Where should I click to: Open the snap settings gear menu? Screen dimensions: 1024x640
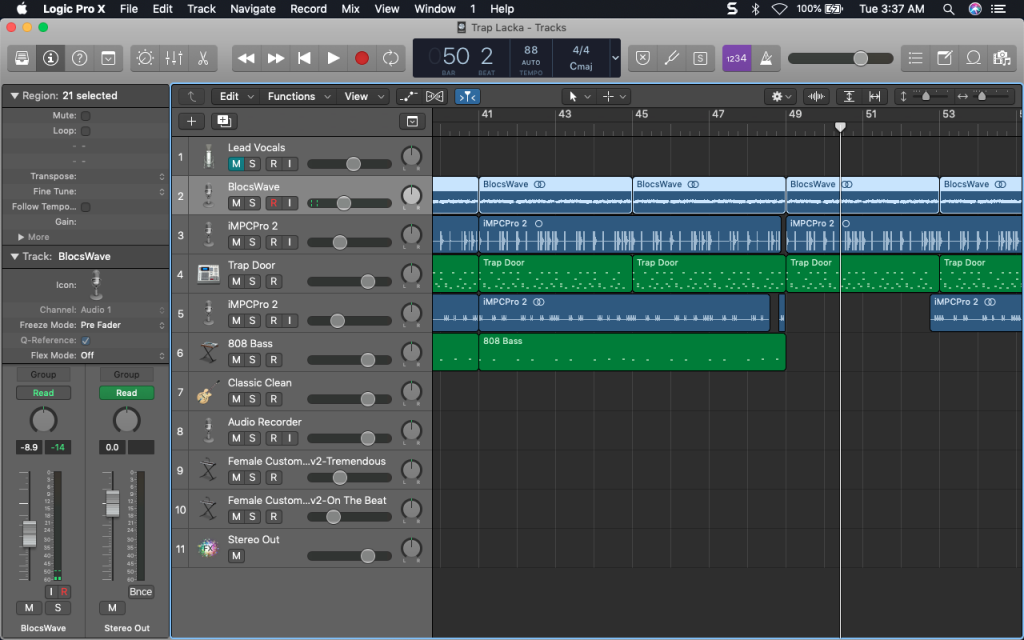coord(780,97)
